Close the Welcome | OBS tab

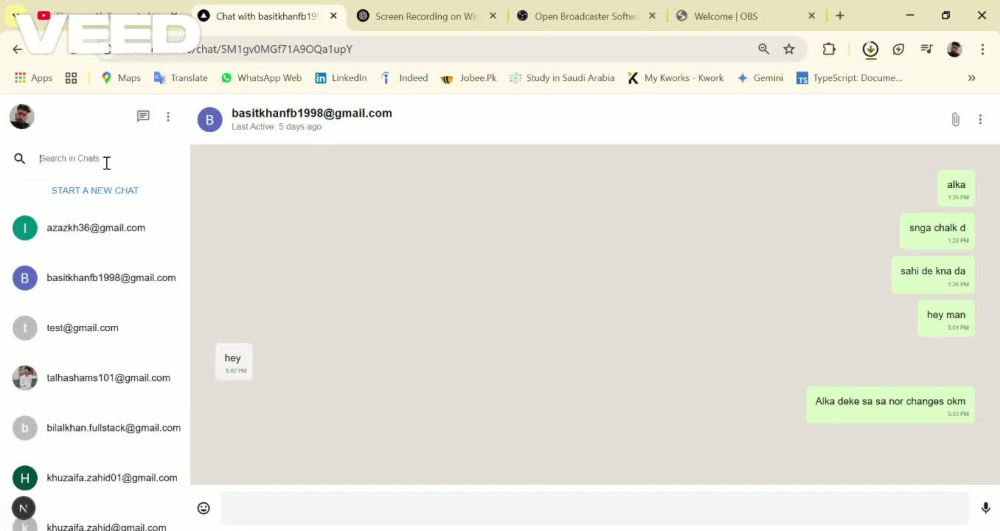811,16
